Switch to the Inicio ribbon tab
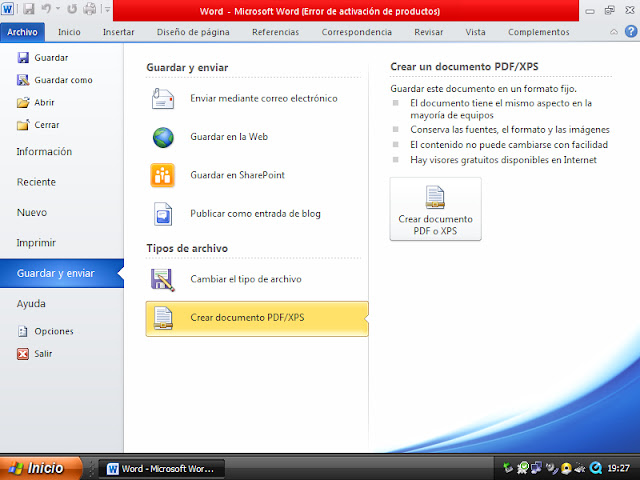The image size is (640, 480). [x=69, y=32]
